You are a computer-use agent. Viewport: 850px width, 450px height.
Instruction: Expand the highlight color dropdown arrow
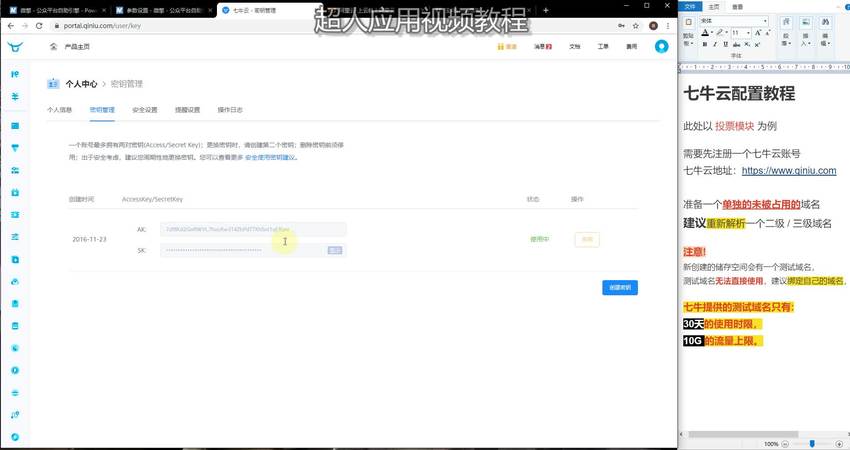point(727,32)
